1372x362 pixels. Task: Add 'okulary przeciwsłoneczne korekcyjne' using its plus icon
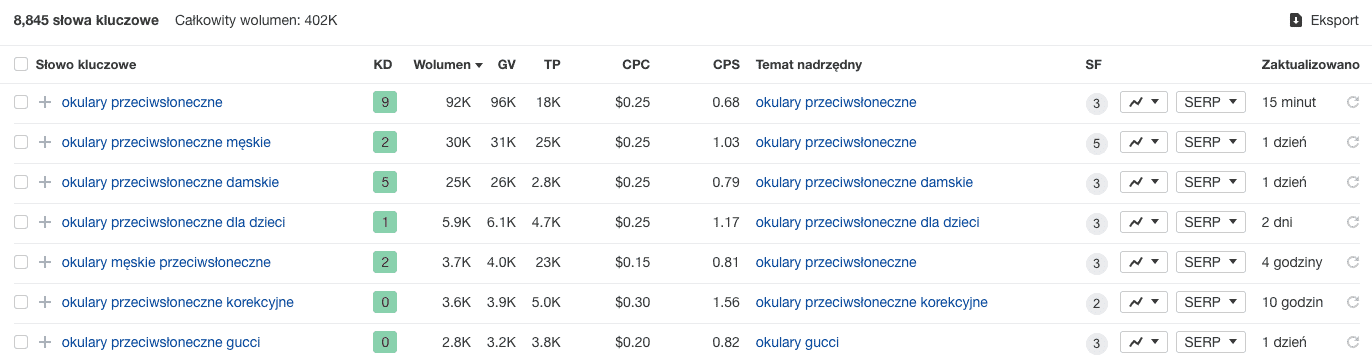[x=44, y=302]
